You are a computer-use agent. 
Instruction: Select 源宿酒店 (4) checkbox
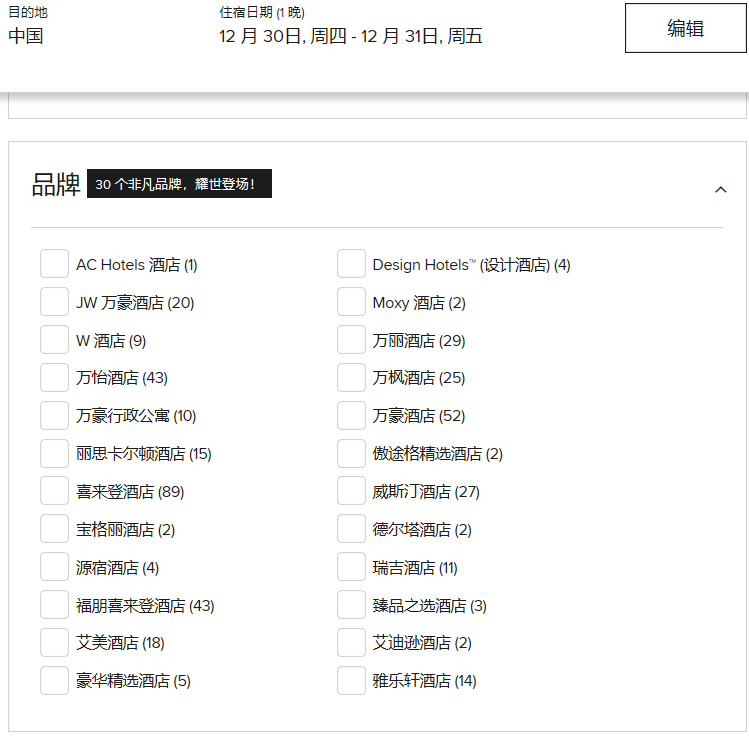tap(54, 566)
